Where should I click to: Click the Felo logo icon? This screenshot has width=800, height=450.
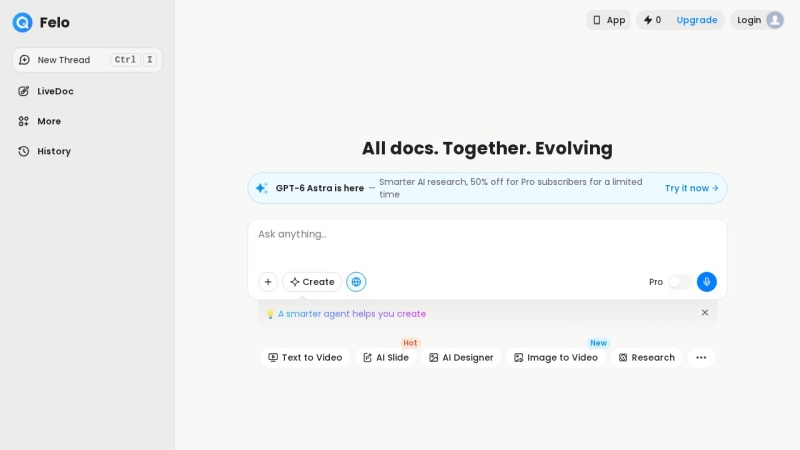point(22,22)
